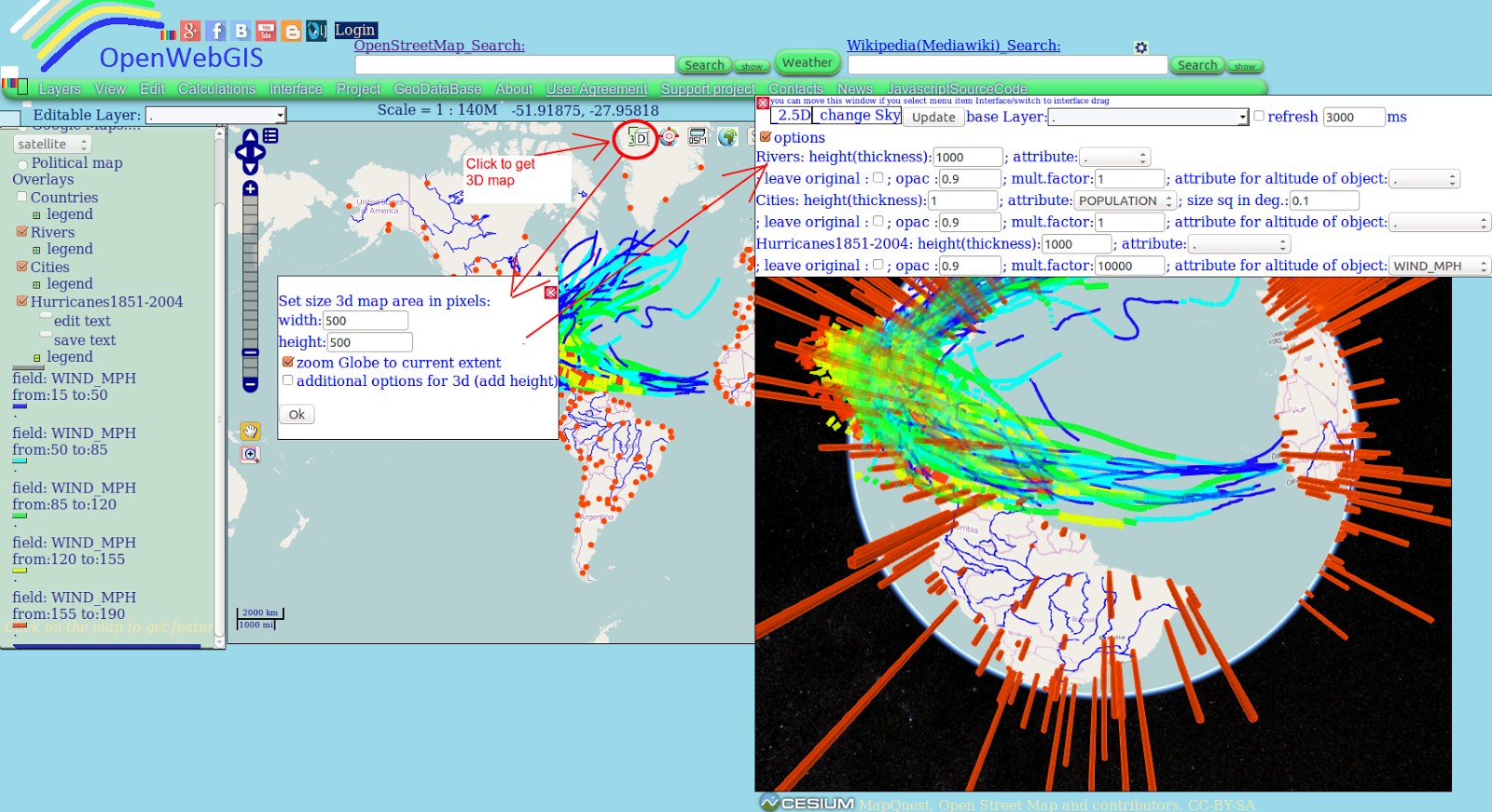Screen dimensions: 1492x812
Task: Zoom out with the minus button
Action: [250, 384]
